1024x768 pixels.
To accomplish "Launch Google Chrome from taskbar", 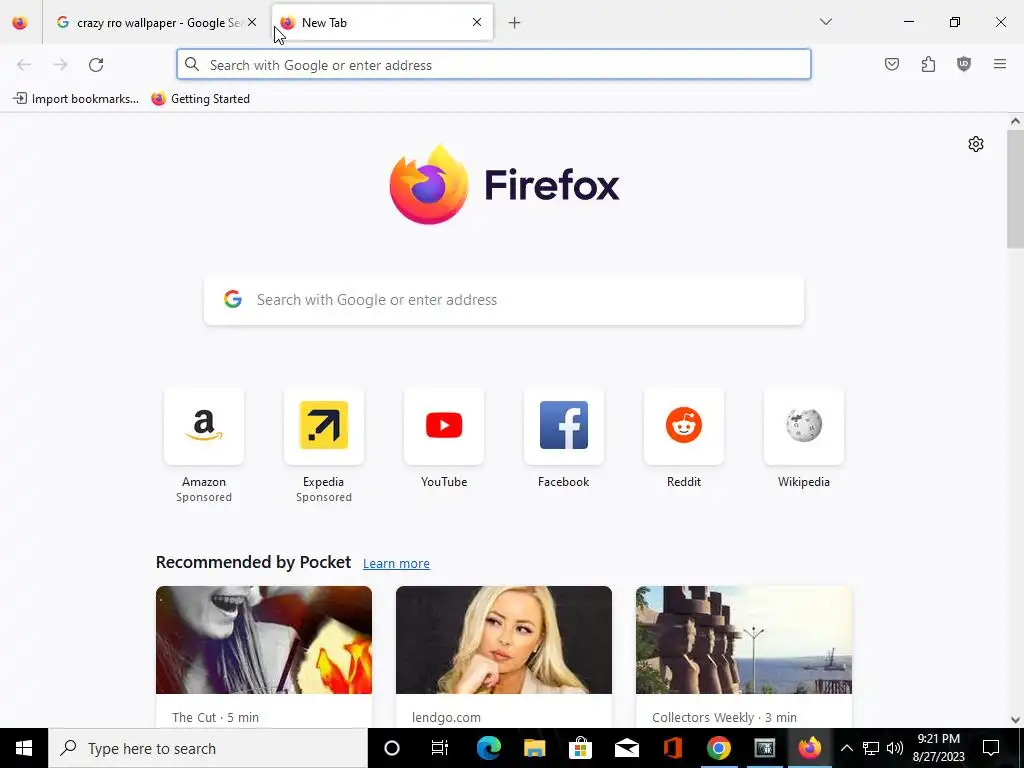I will click(x=718, y=748).
